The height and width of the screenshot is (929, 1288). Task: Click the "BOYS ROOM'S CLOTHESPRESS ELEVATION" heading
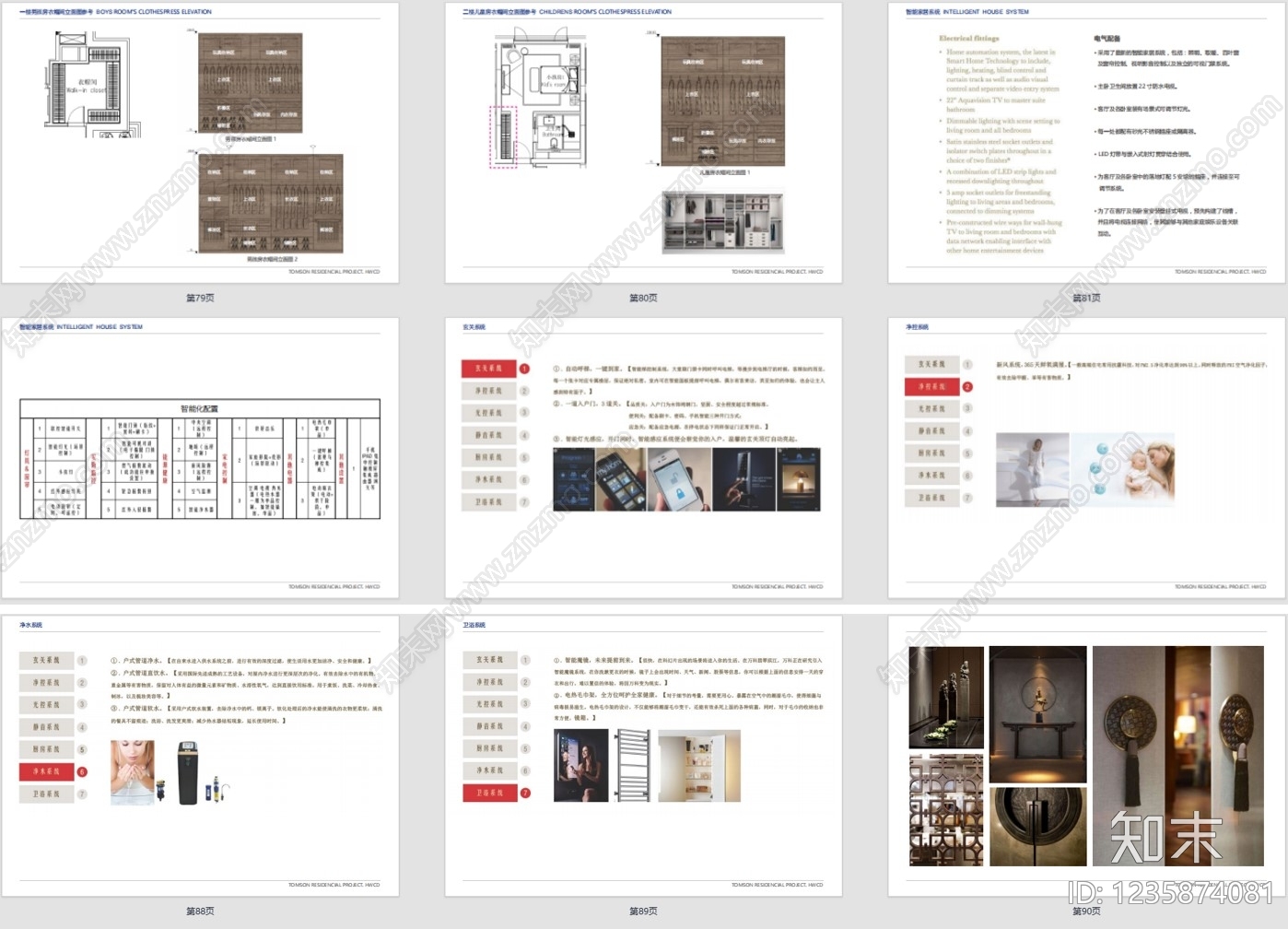click(154, 12)
